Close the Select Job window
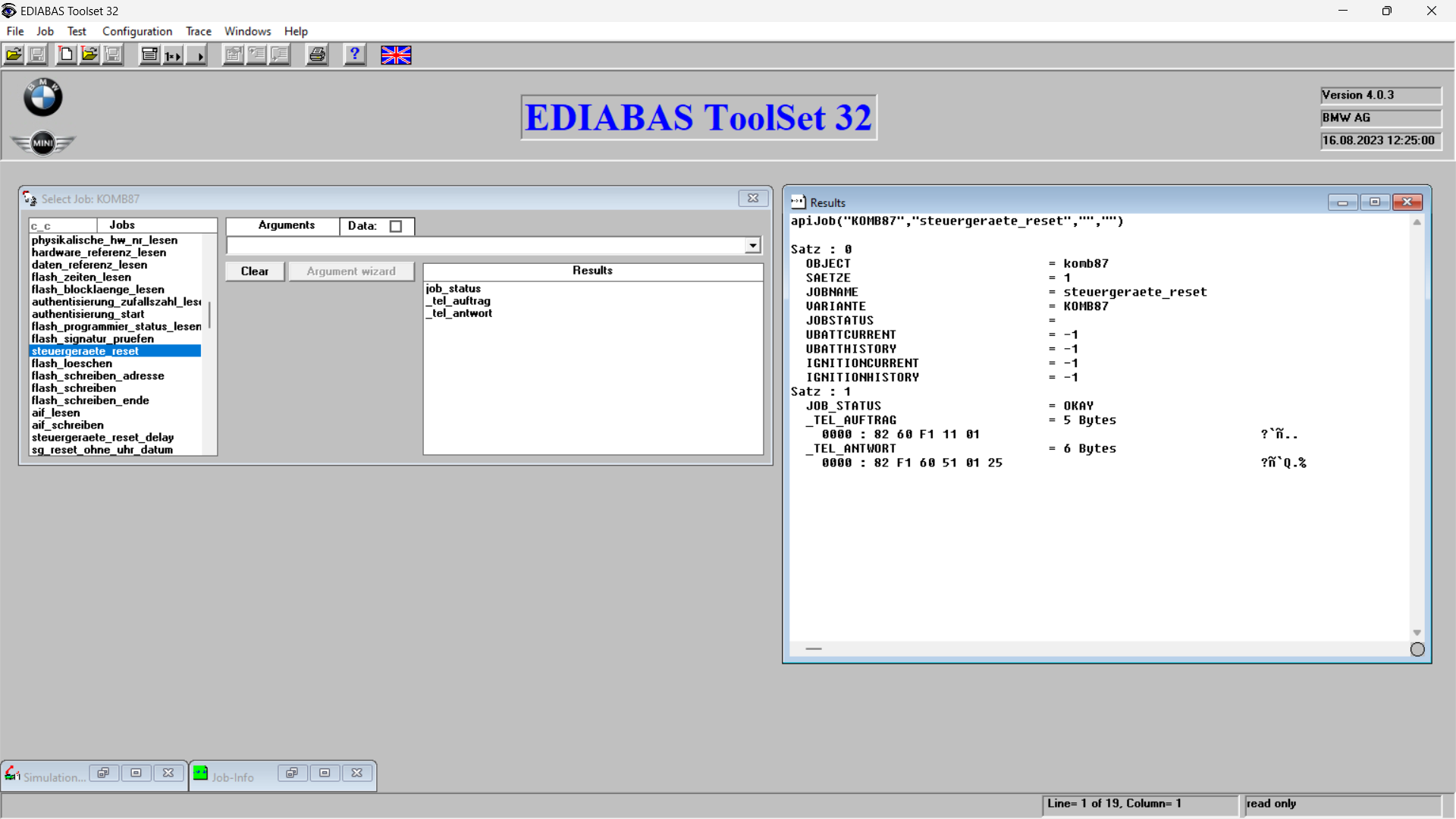The height and width of the screenshot is (819, 1456). pyautogui.click(x=753, y=198)
